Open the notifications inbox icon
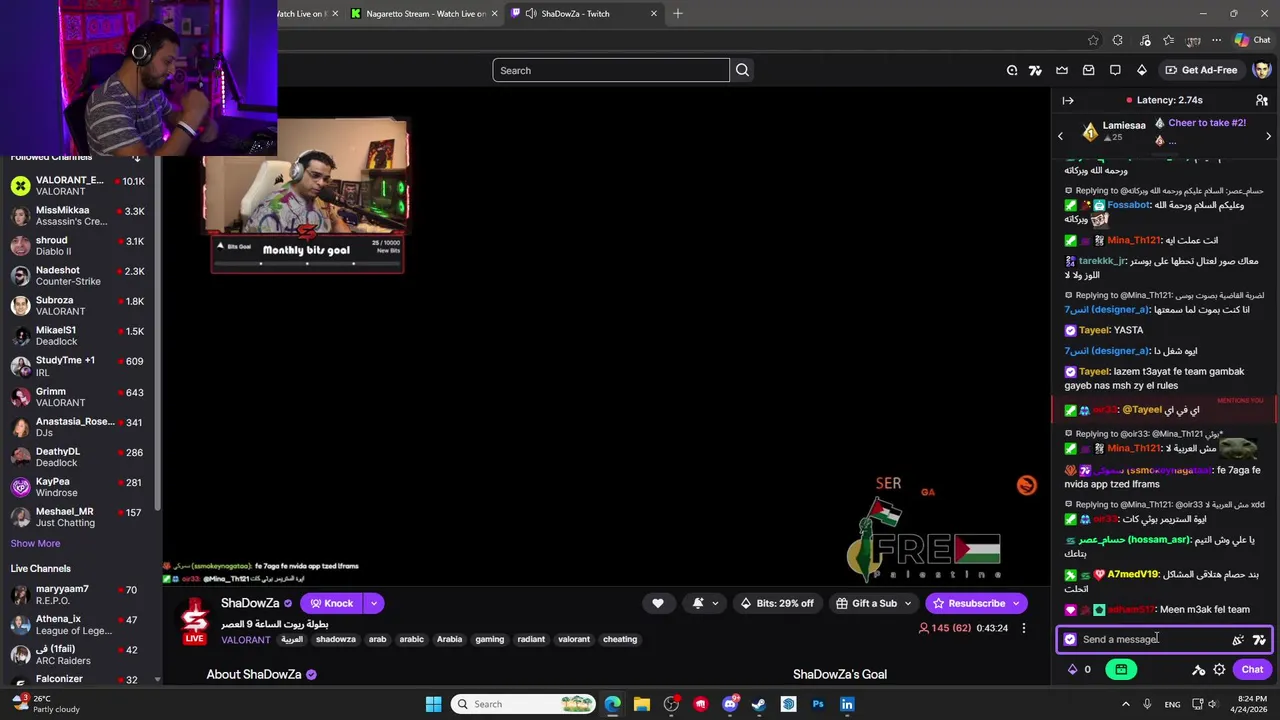Viewport: 1280px width, 720px height. pyautogui.click(x=1088, y=70)
